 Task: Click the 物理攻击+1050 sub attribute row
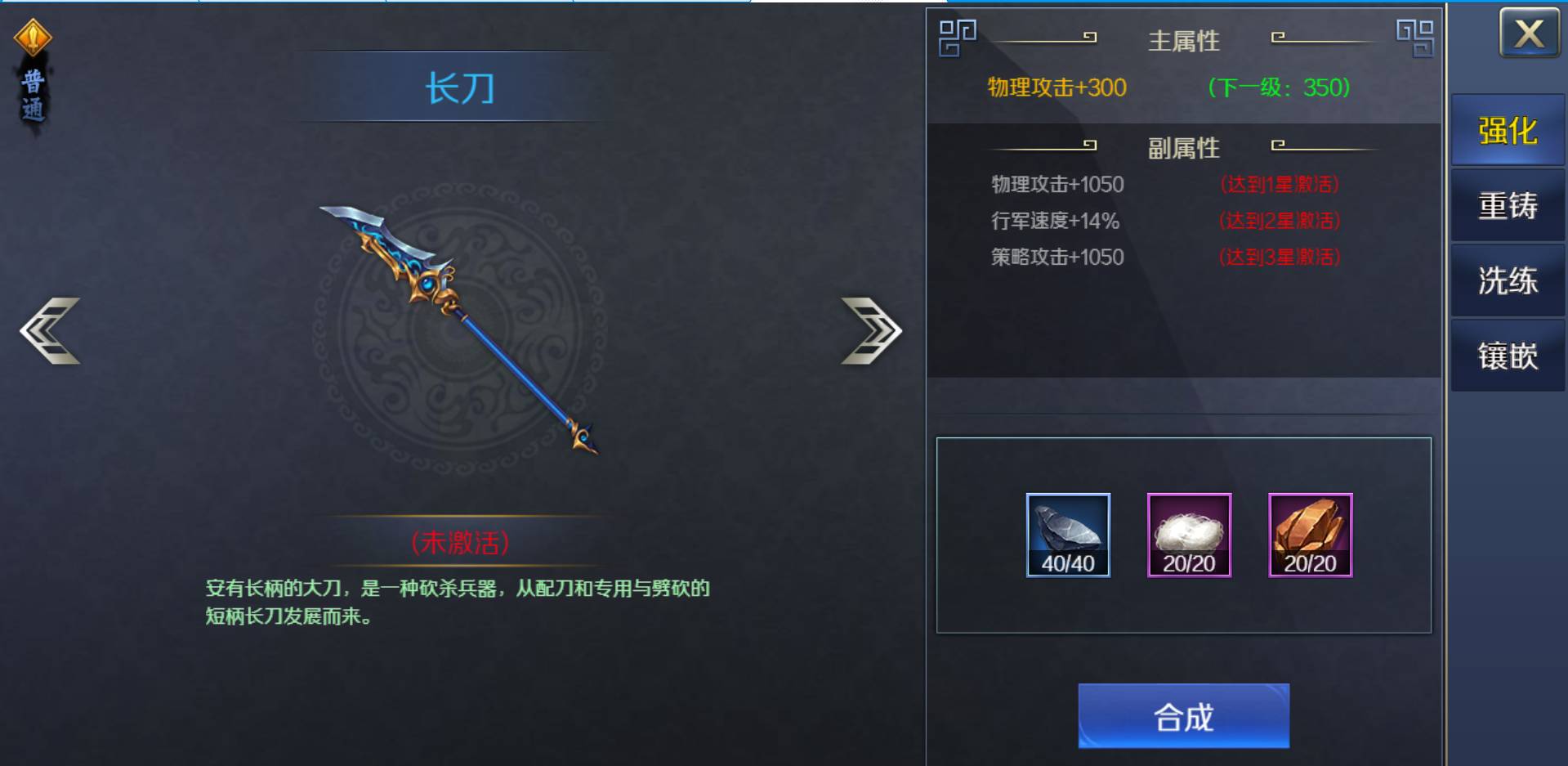[x=1164, y=184]
